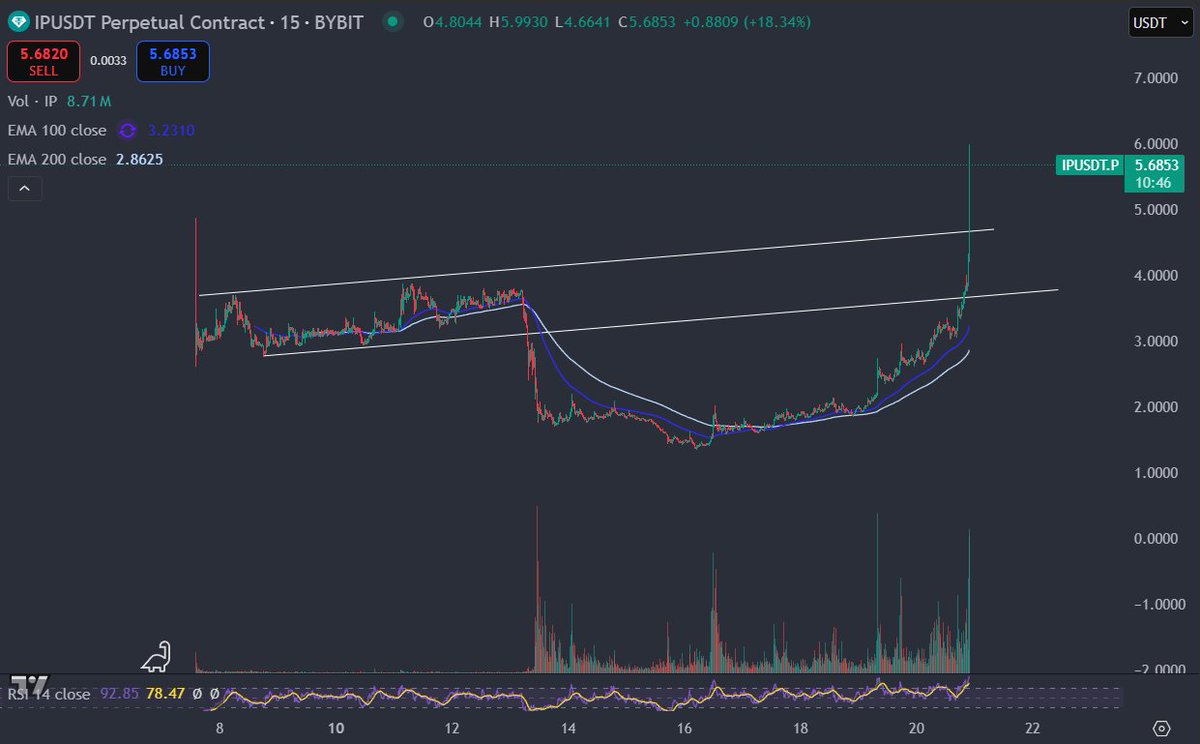Click the date label 22 on time axis

pos(1032,727)
